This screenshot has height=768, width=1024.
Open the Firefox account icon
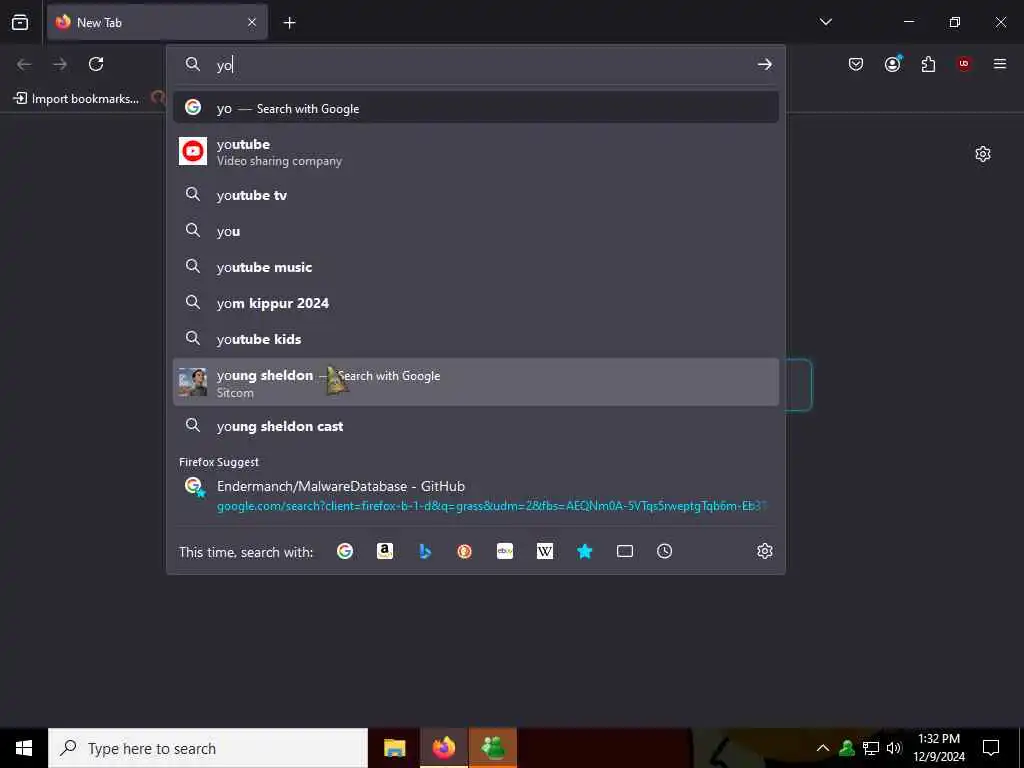pos(892,64)
